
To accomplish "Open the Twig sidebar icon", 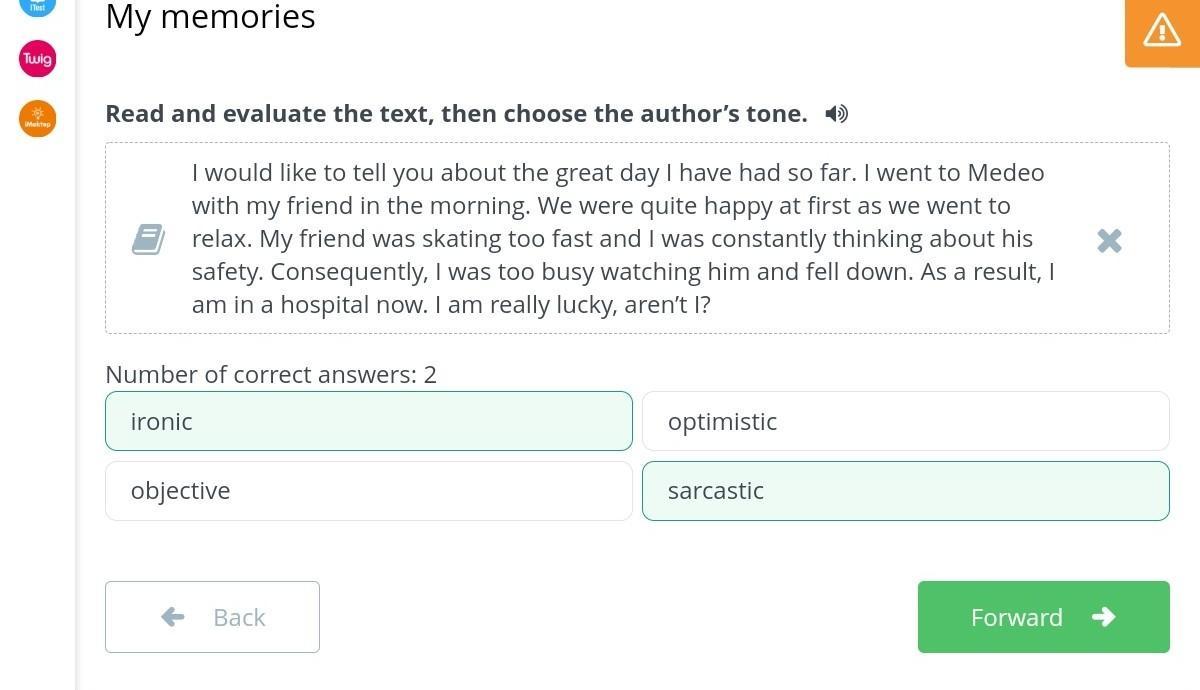I will click(38, 59).
